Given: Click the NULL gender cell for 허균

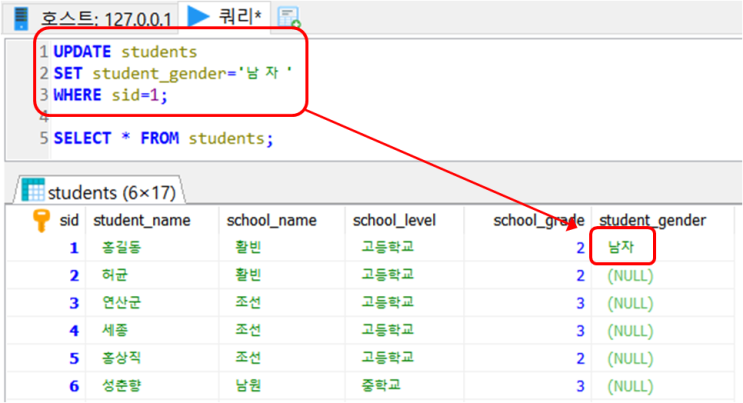Looking at the screenshot, I should [630, 275].
